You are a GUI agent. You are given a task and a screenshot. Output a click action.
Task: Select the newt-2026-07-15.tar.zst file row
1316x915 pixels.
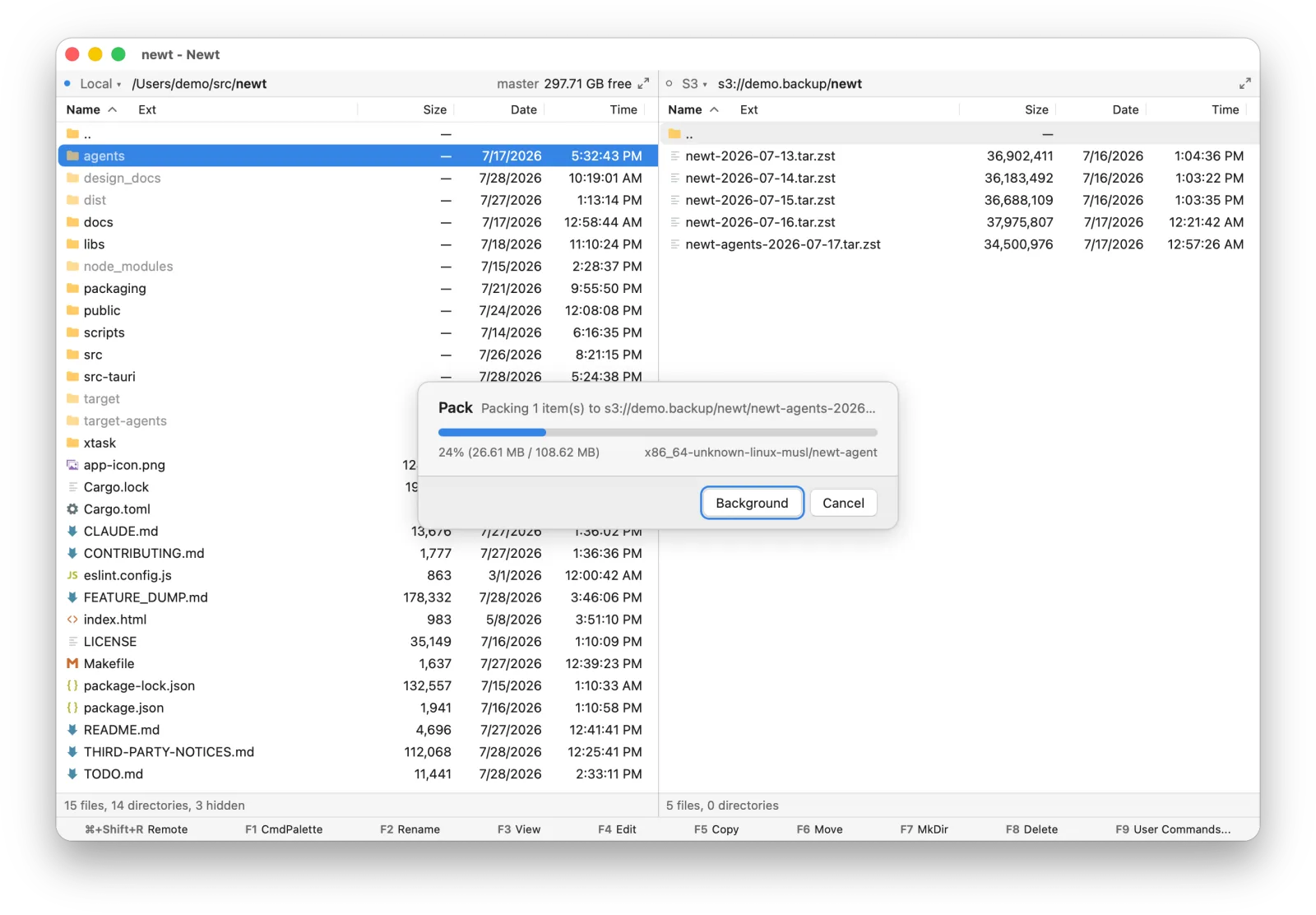coord(959,200)
